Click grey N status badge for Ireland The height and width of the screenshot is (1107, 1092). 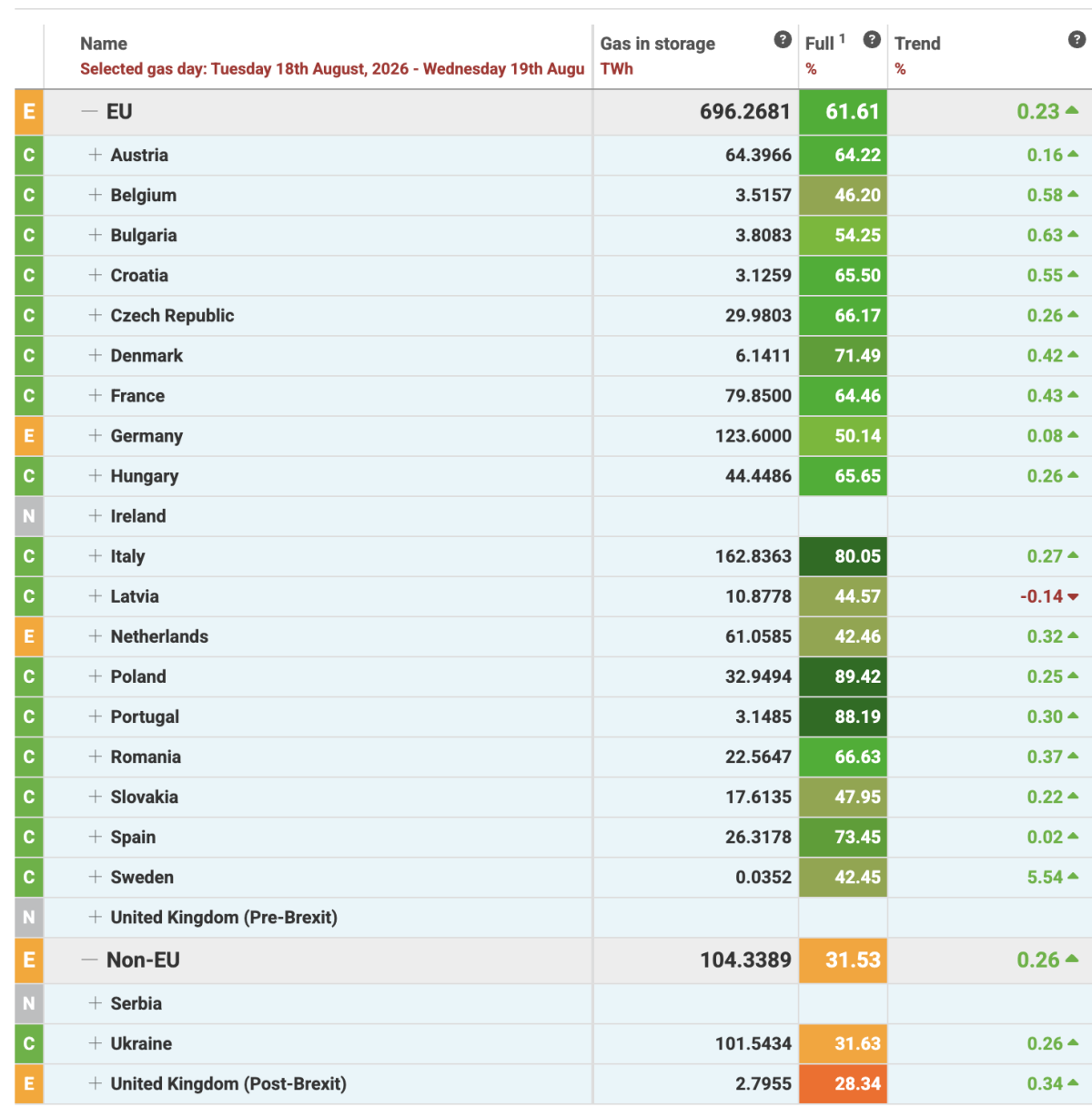(29, 516)
